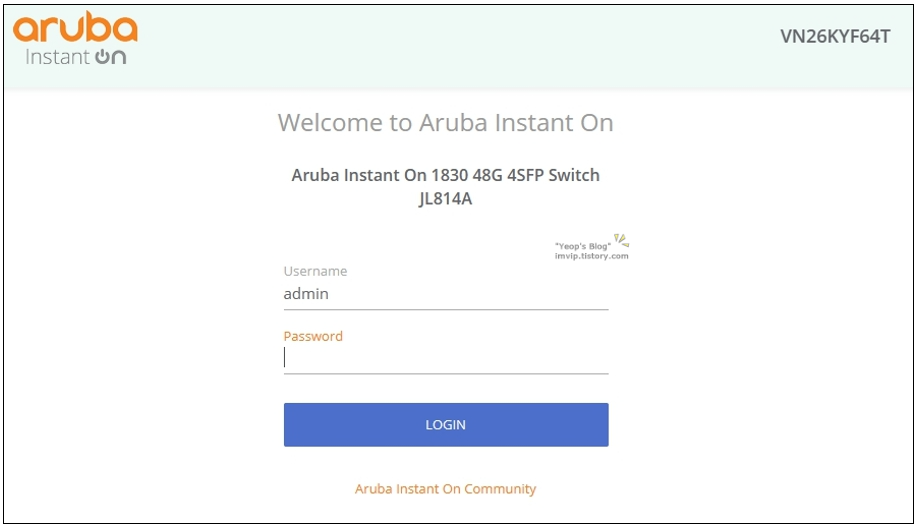This screenshot has height=526, width=916.
Task: Click the Username field containing admin
Action: click(x=446, y=294)
